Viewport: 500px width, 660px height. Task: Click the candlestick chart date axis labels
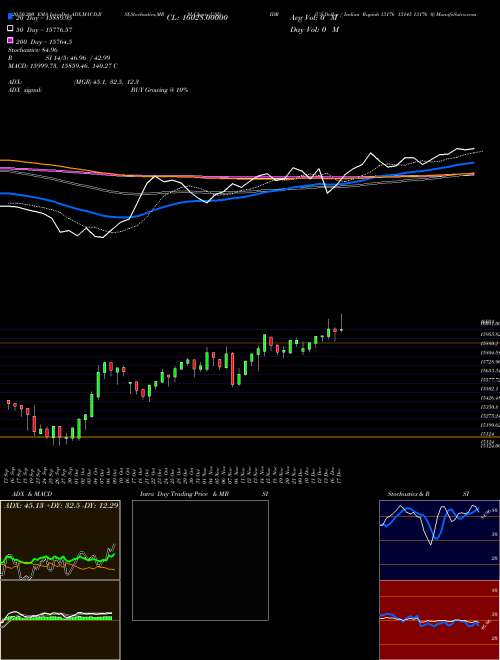tap(173, 474)
